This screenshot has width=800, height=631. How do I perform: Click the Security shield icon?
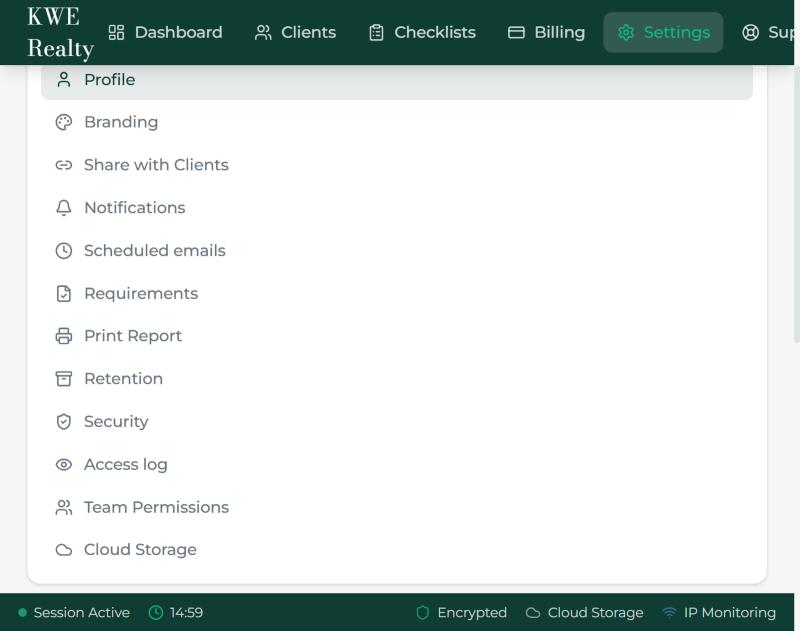tap(64, 422)
